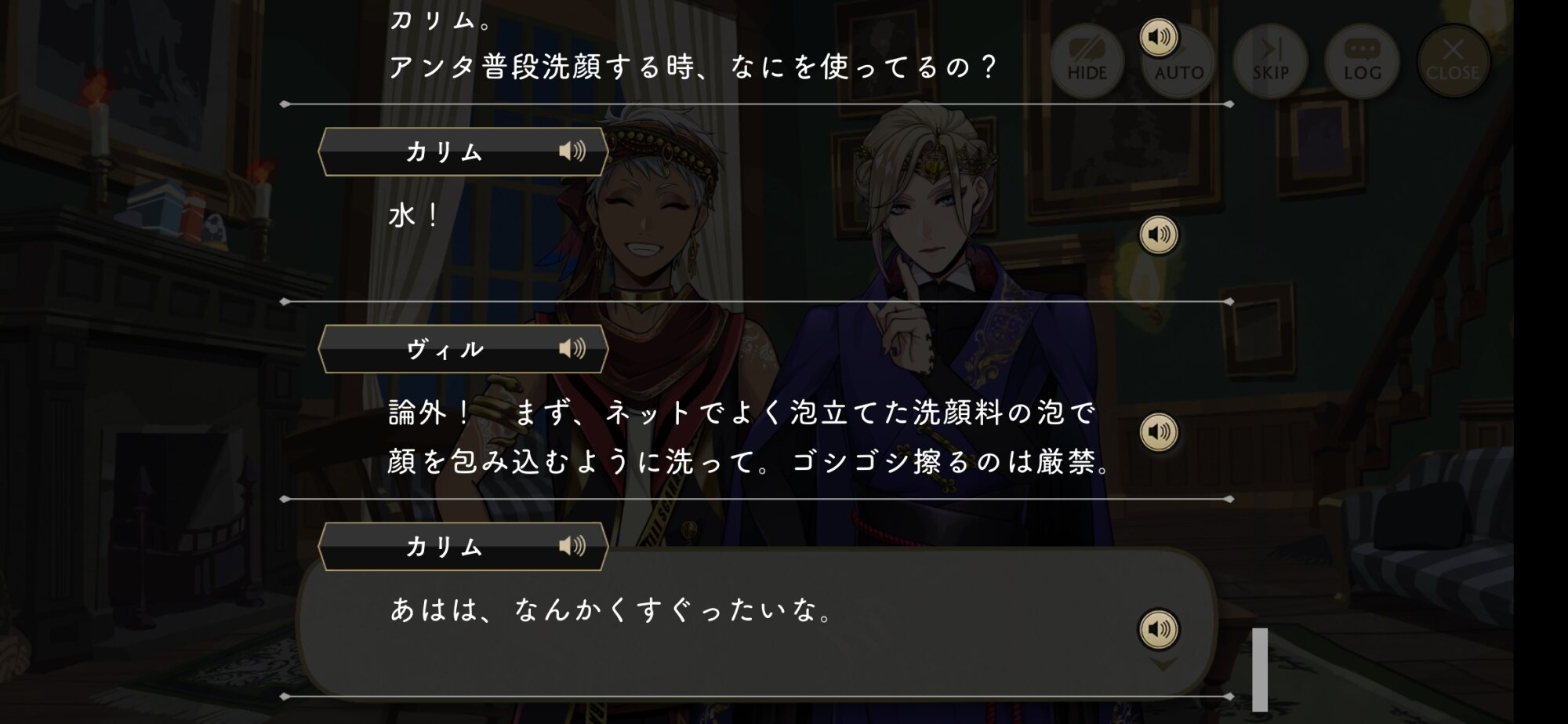Hide the dialogue with HIDE button
1568x724 pixels.
1087,60
